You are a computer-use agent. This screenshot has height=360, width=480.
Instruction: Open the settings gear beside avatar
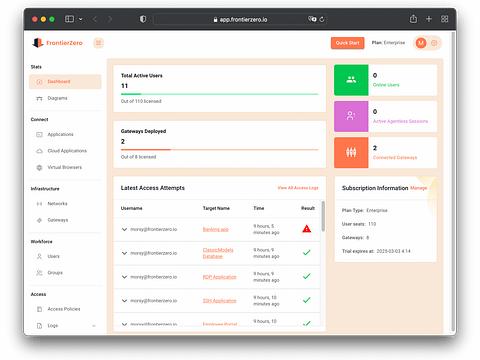click(x=434, y=43)
